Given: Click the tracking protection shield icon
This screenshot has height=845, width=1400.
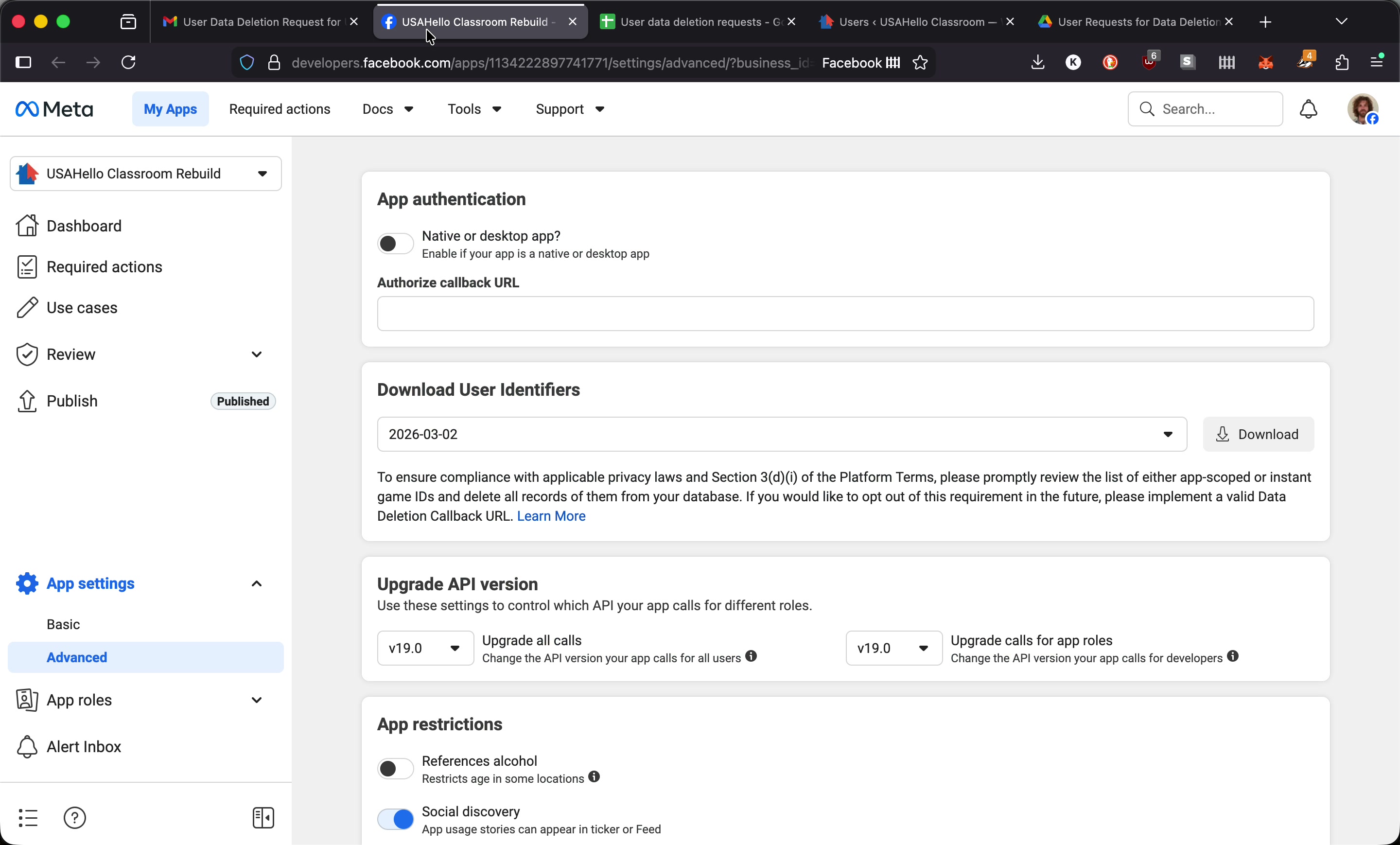Looking at the screenshot, I should [x=246, y=62].
